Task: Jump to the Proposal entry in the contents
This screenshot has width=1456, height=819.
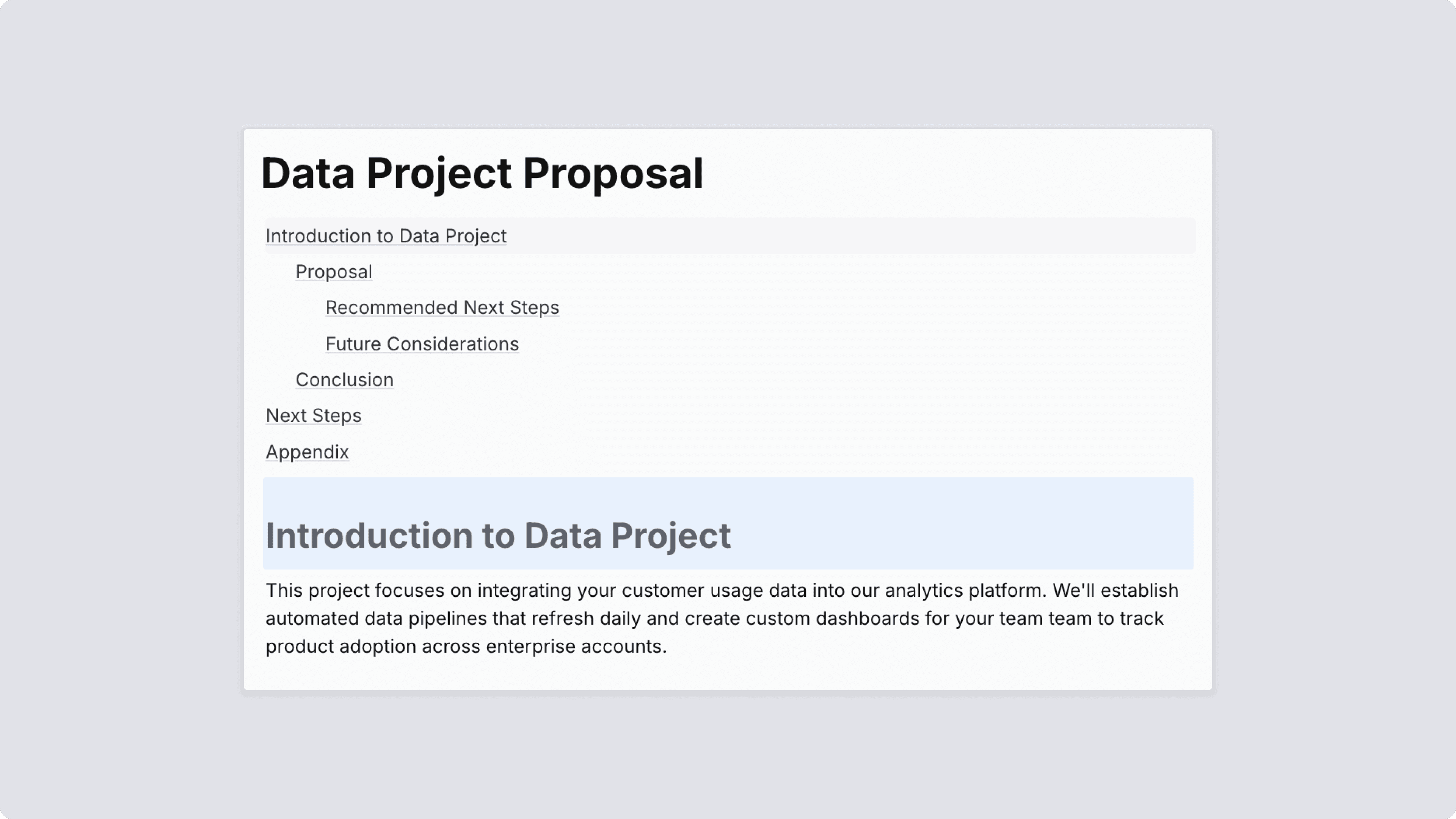Action: [334, 272]
